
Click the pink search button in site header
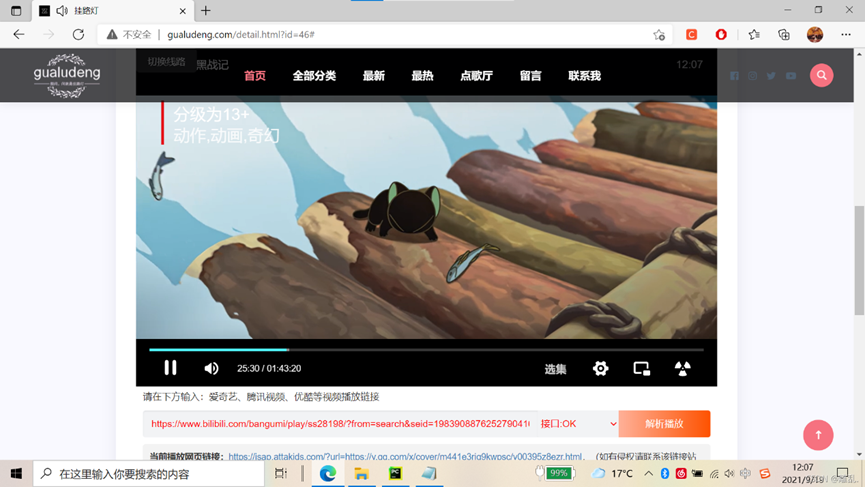(821, 75)
